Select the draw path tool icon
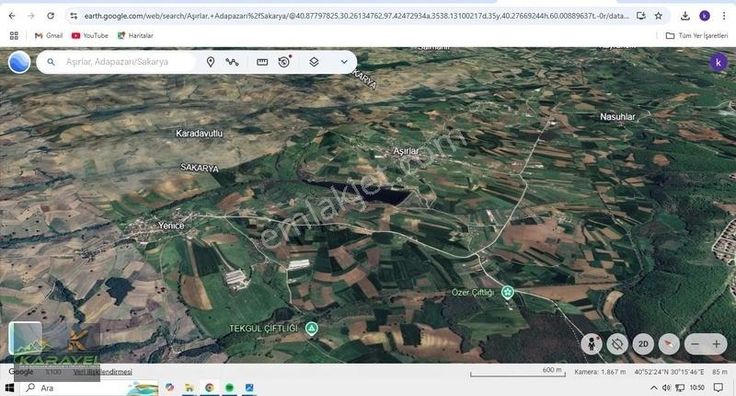736x396 pixels. pyautogui.click(x=232, y=62)
